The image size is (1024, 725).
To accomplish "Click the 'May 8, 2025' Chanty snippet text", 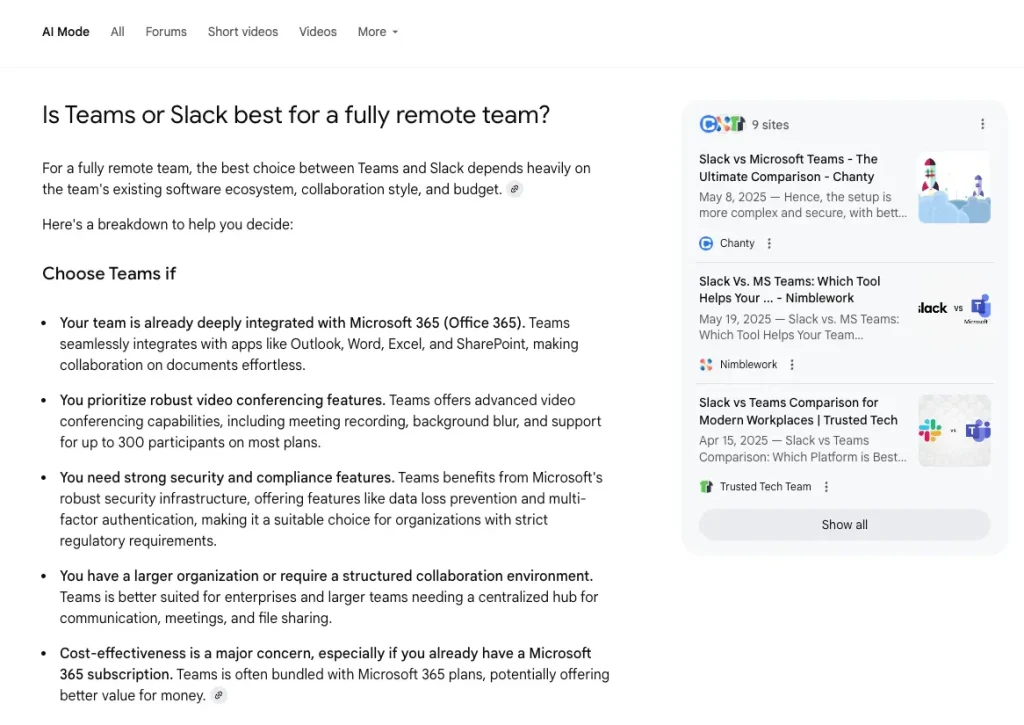I will click(x=803, y=205).
